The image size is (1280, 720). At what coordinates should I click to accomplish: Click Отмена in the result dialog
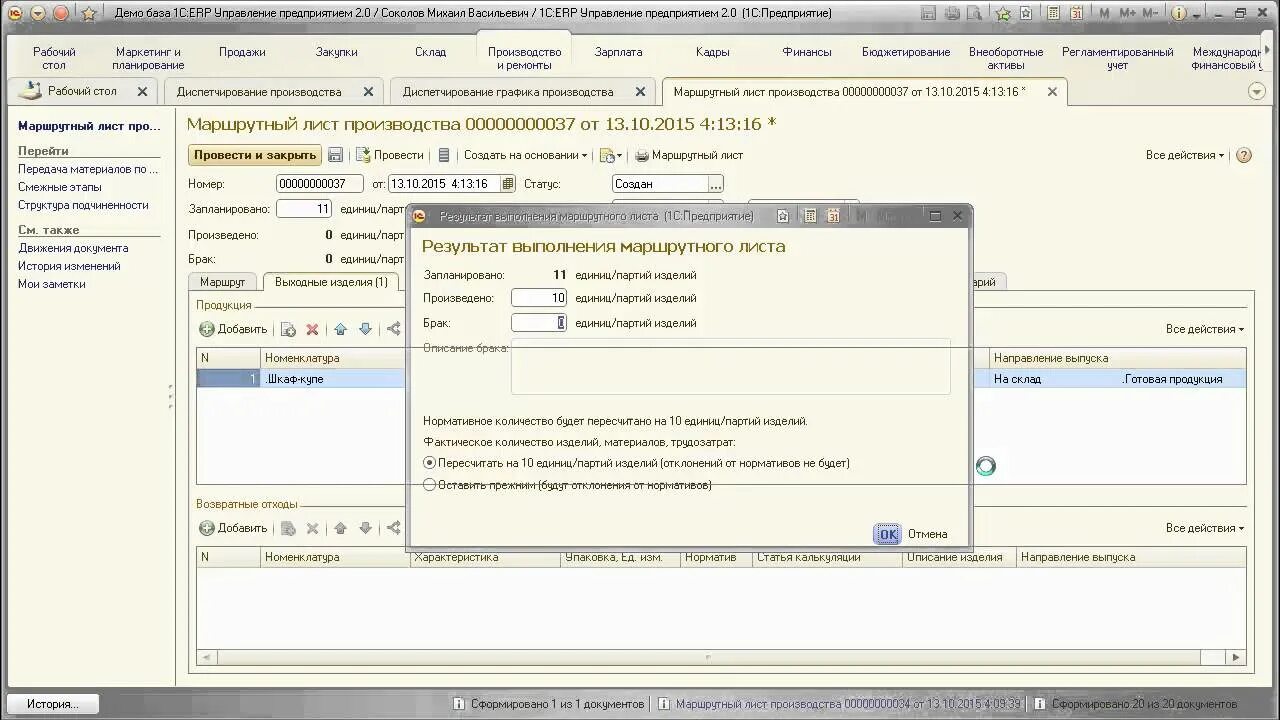(x=927, y=534)
